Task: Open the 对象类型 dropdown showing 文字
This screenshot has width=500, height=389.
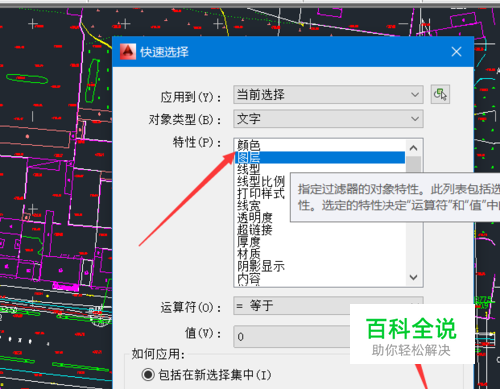Action: click(328, 119)
